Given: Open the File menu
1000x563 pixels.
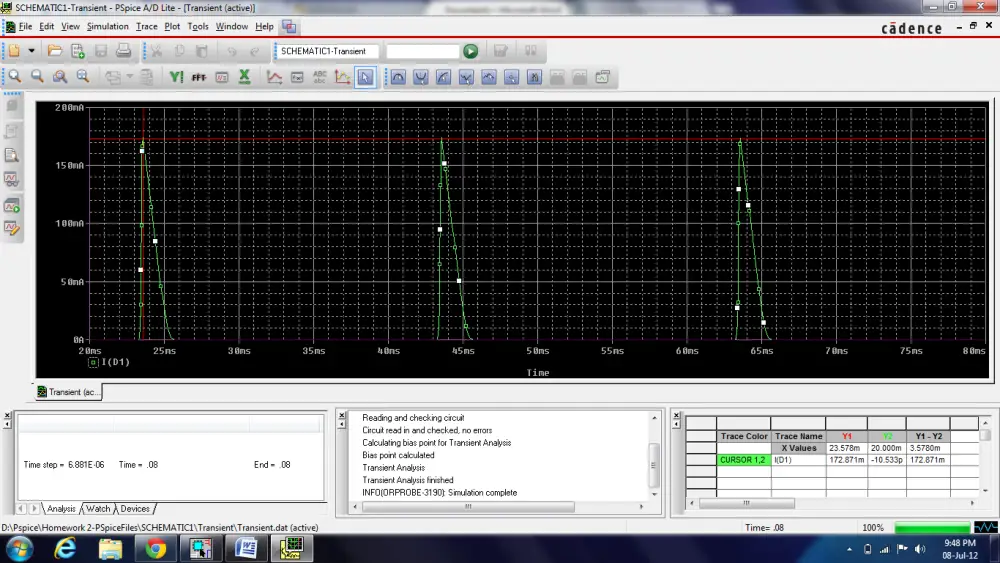Looking at the screenshot, I should click(26, 26).
